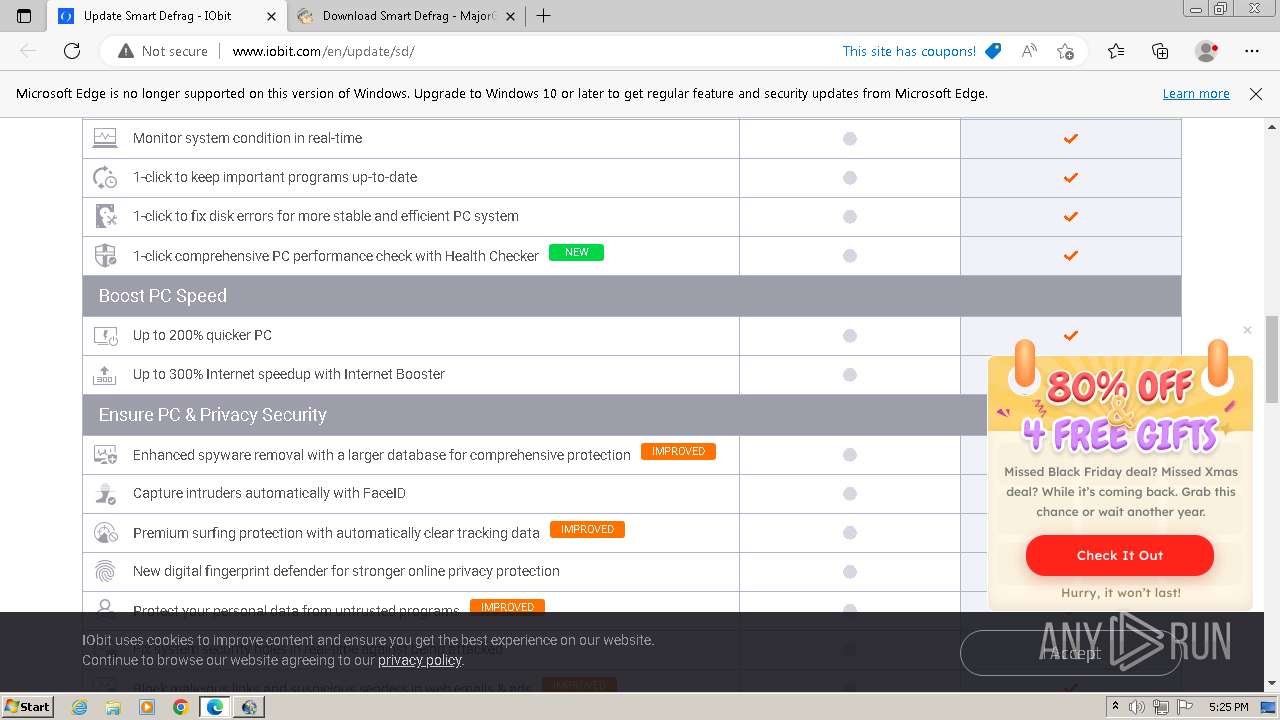Click the FaceID intruder capture icon
Screen dimensions: 1280x720
coord(105,493)
